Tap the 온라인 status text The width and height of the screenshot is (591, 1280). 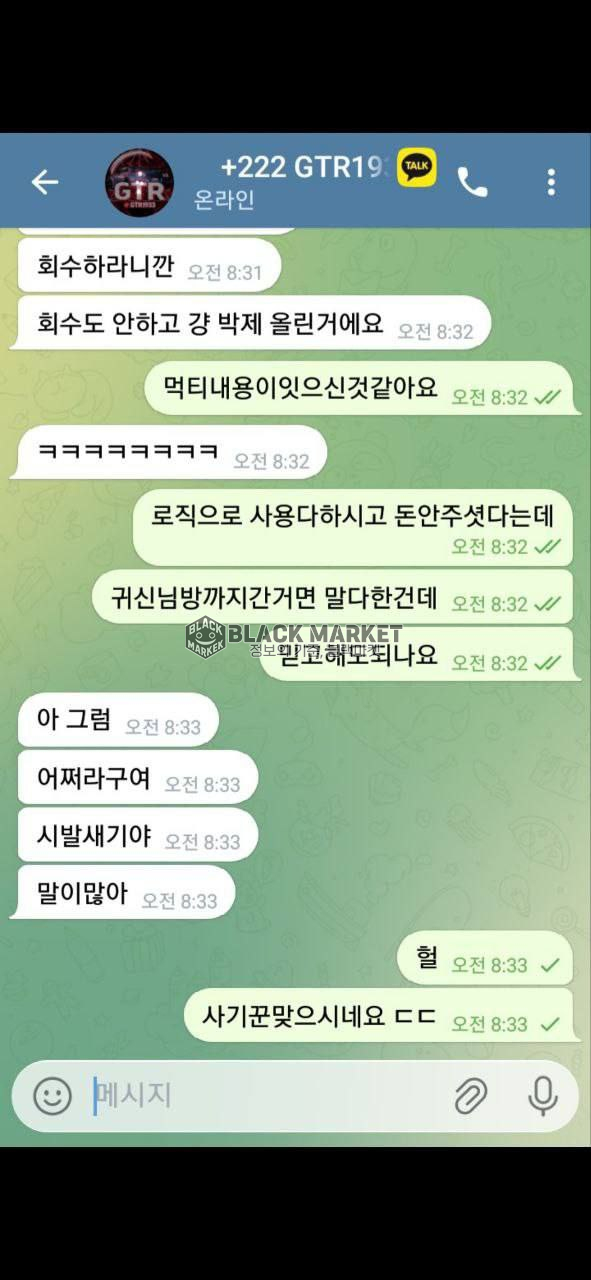pyautogui.click(x=224, y=199)
